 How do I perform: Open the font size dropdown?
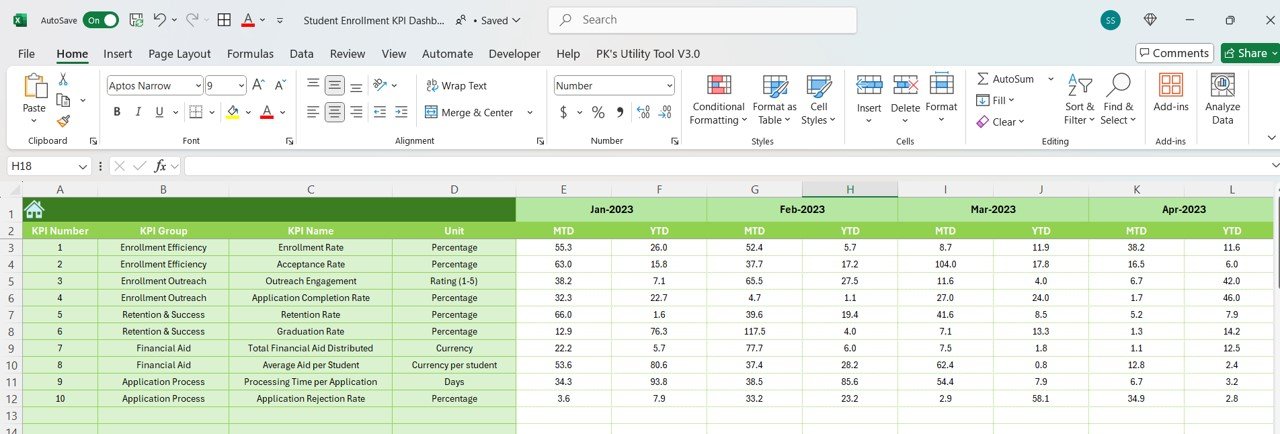click(239, 86)
